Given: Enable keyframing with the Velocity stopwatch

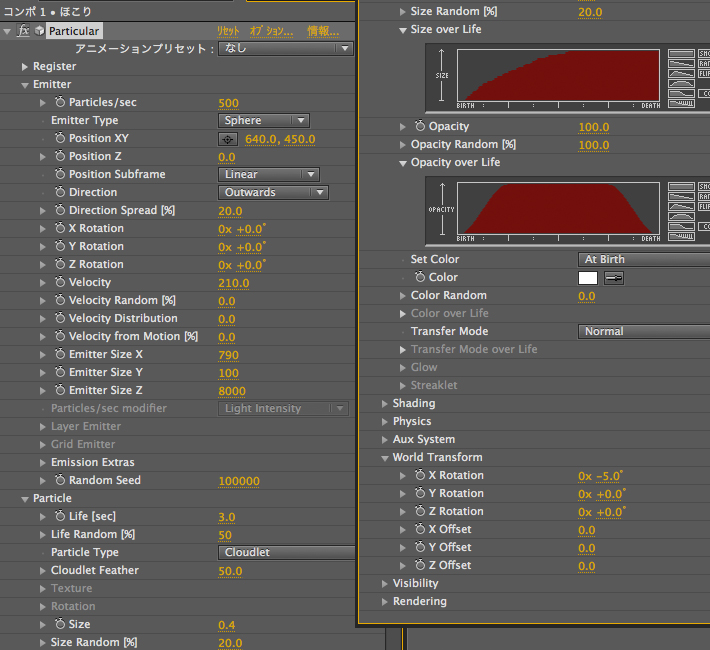Looking at the screenshot, I should pyautogui.click(x=60, y=283).
